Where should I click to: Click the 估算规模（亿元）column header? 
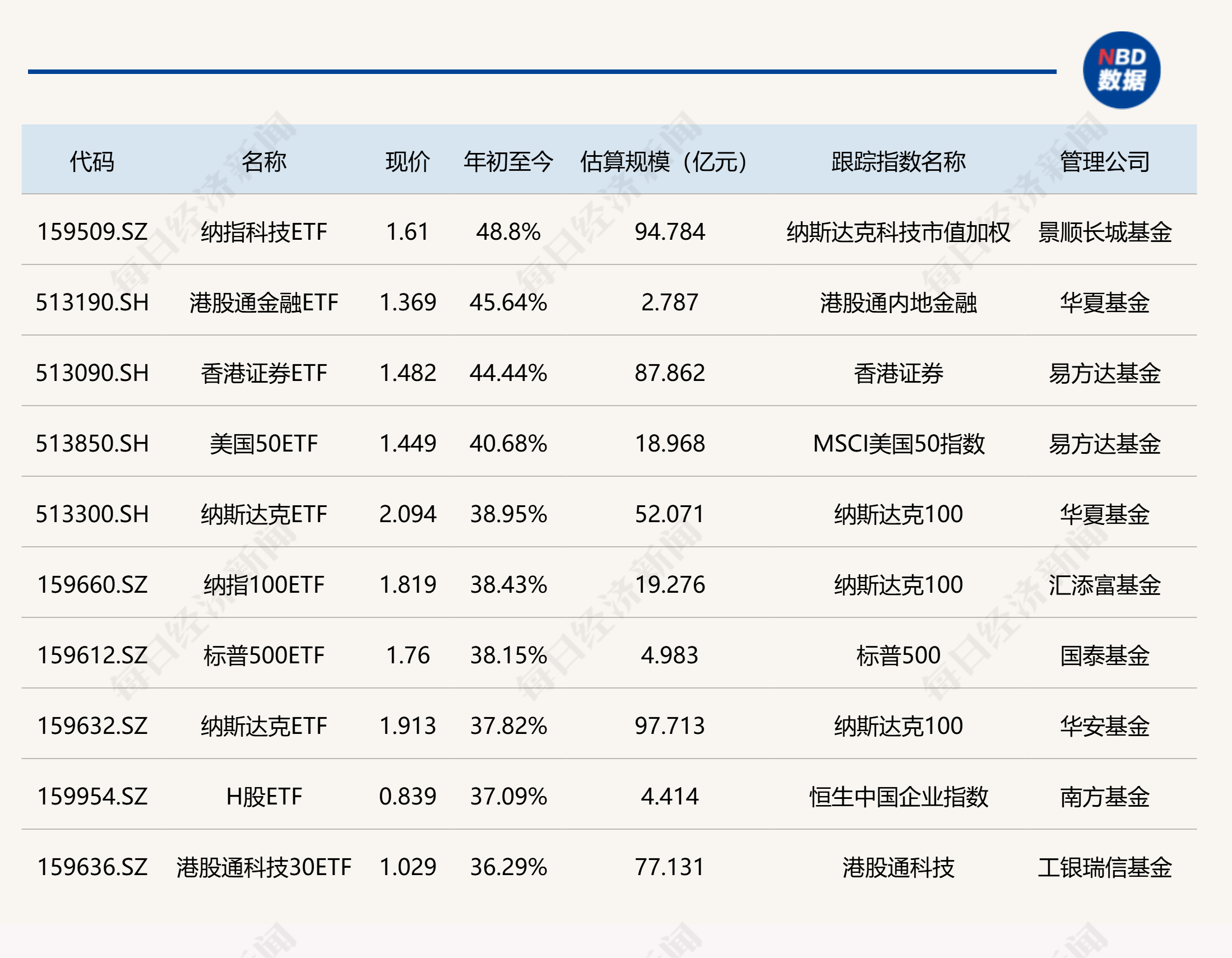click(x=663, y=160)
